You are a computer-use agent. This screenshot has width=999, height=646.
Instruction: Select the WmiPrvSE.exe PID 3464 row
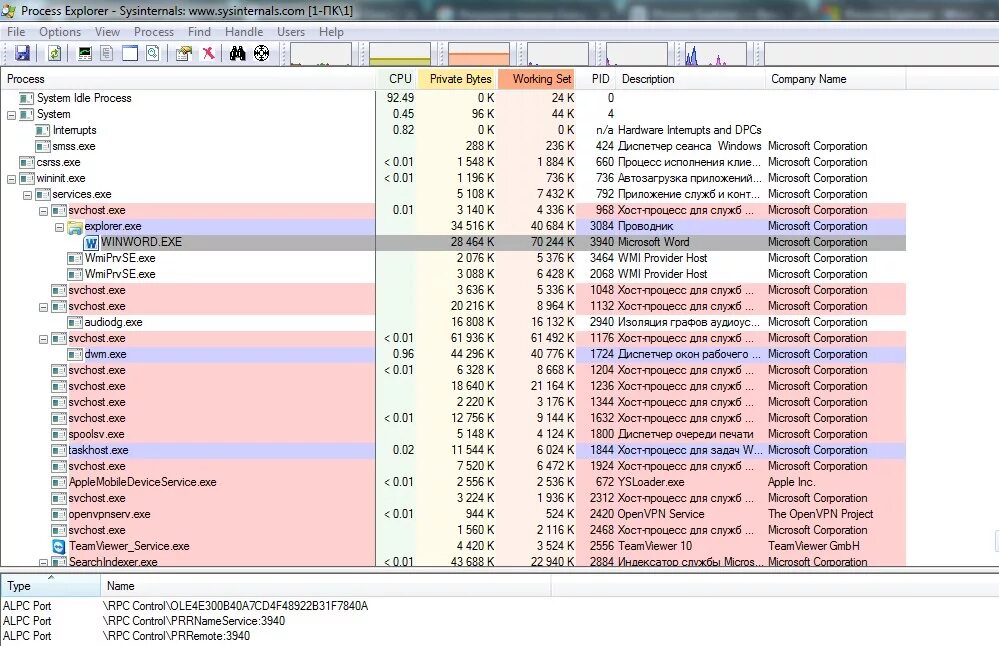(453, 258)
